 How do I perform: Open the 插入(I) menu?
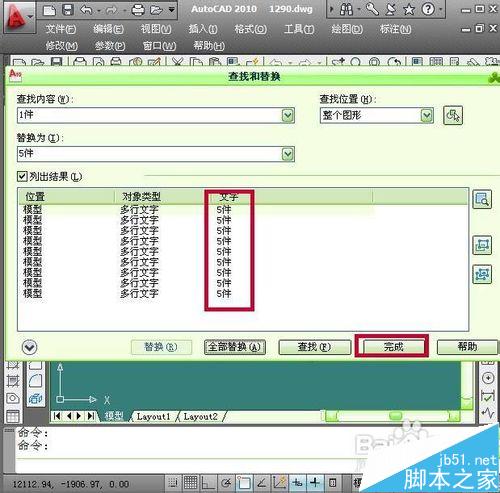coord(203,29)
